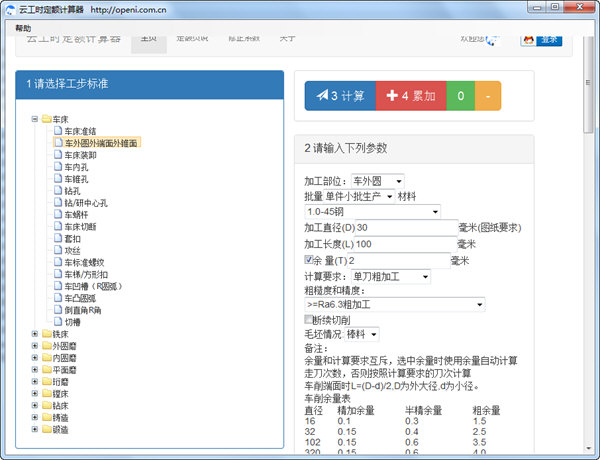Click the 镗床 folder icon
This screenshot has height=460, width=600.
(47, 393)
